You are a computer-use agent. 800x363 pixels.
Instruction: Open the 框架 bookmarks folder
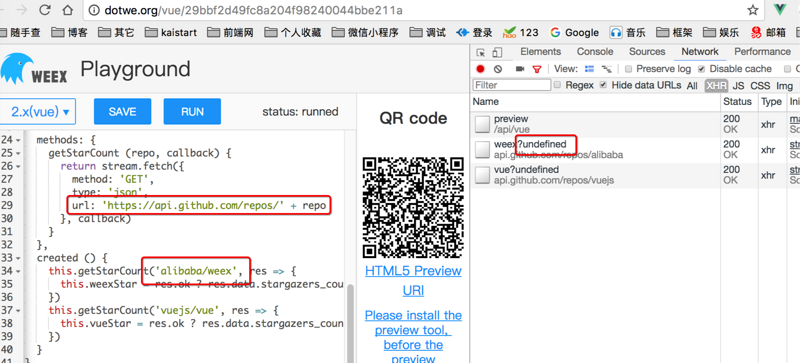click(674, 33)
